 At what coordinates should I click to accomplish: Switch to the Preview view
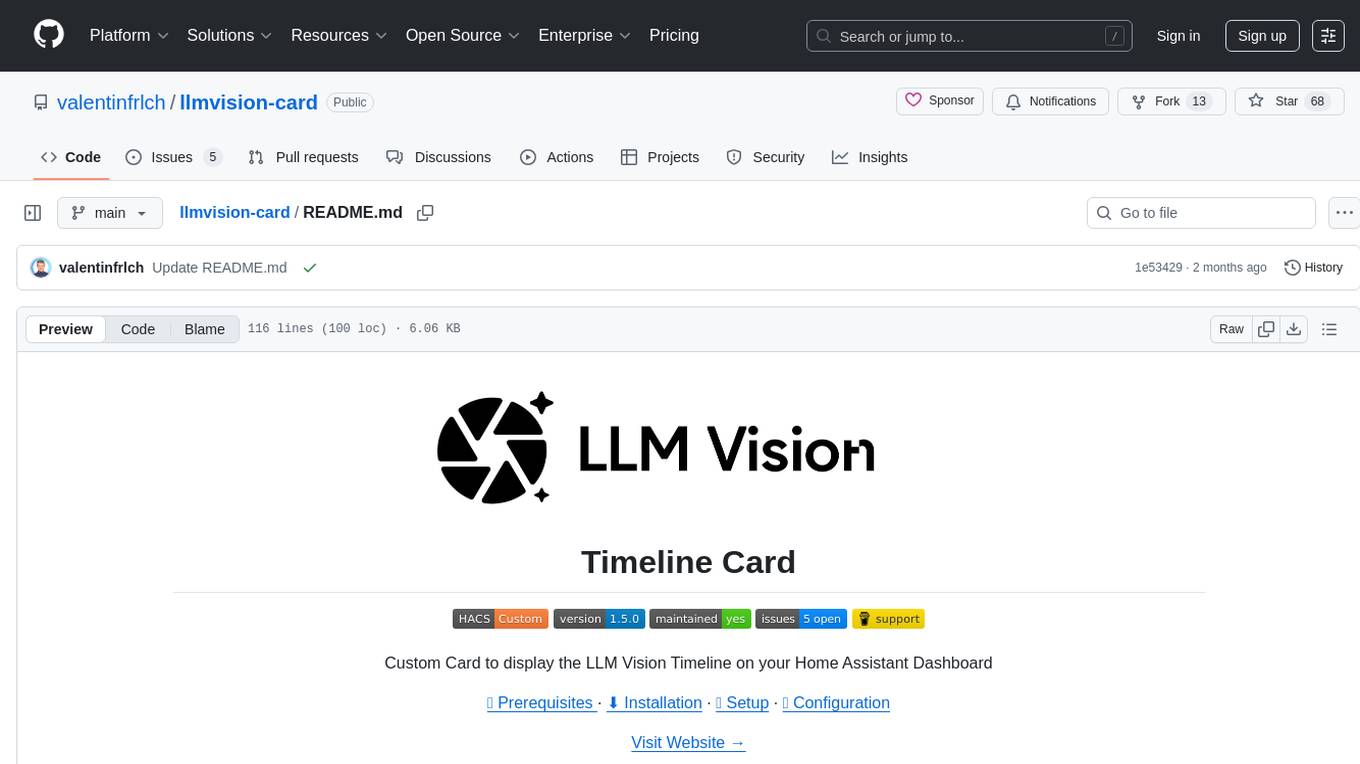point(66,329)
